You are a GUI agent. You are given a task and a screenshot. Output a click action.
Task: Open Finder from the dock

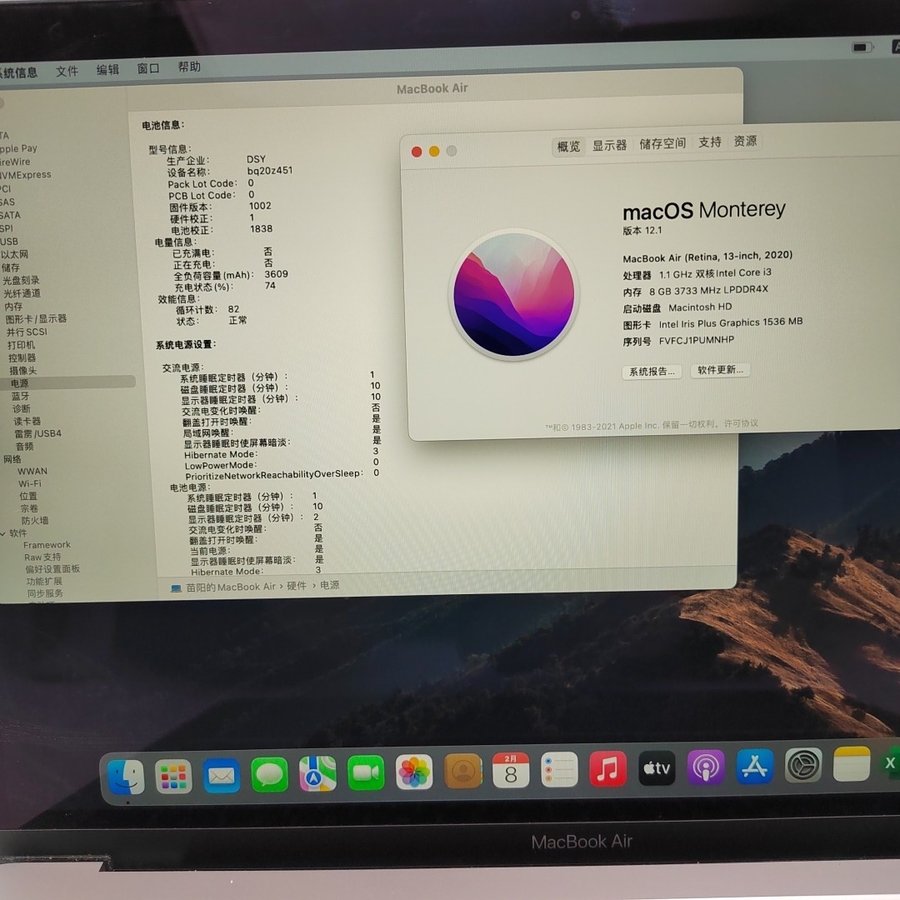click(126, 776)
